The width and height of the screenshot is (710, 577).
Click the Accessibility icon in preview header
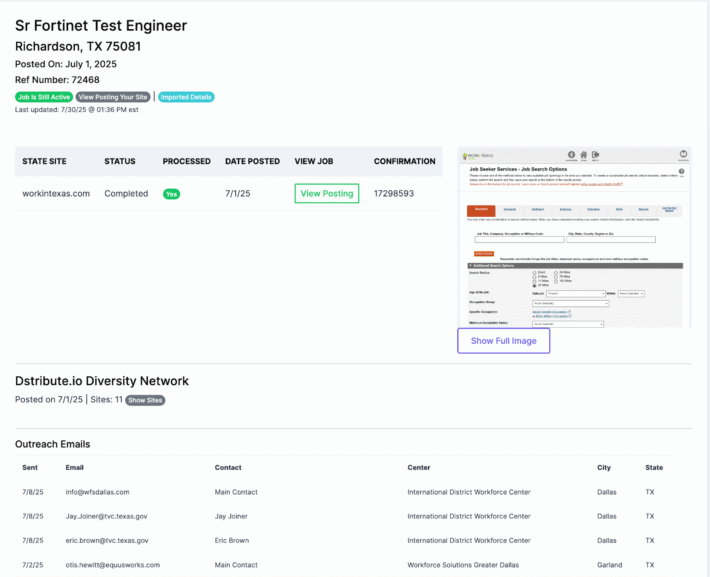click(572, 154)
